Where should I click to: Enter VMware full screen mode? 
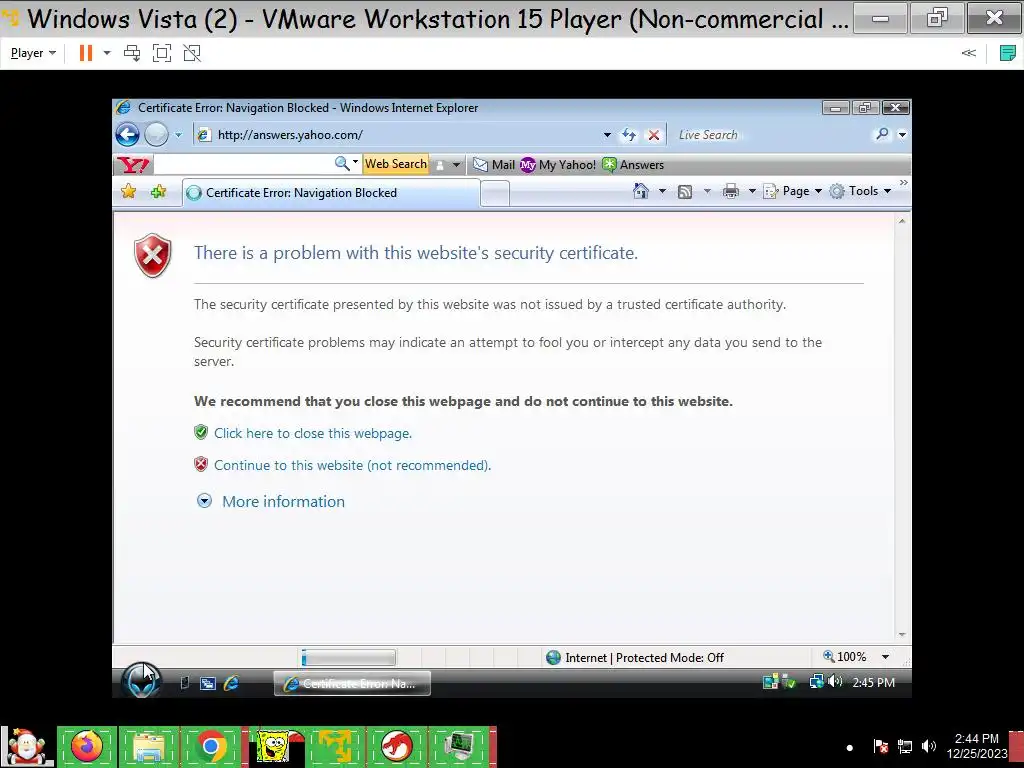tap(162, 53)
